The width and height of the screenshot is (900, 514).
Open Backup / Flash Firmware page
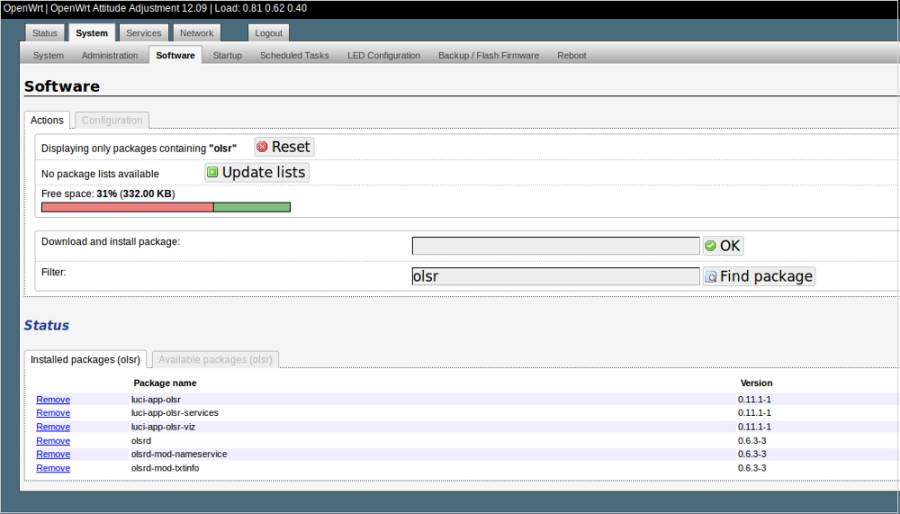[488, 56]
